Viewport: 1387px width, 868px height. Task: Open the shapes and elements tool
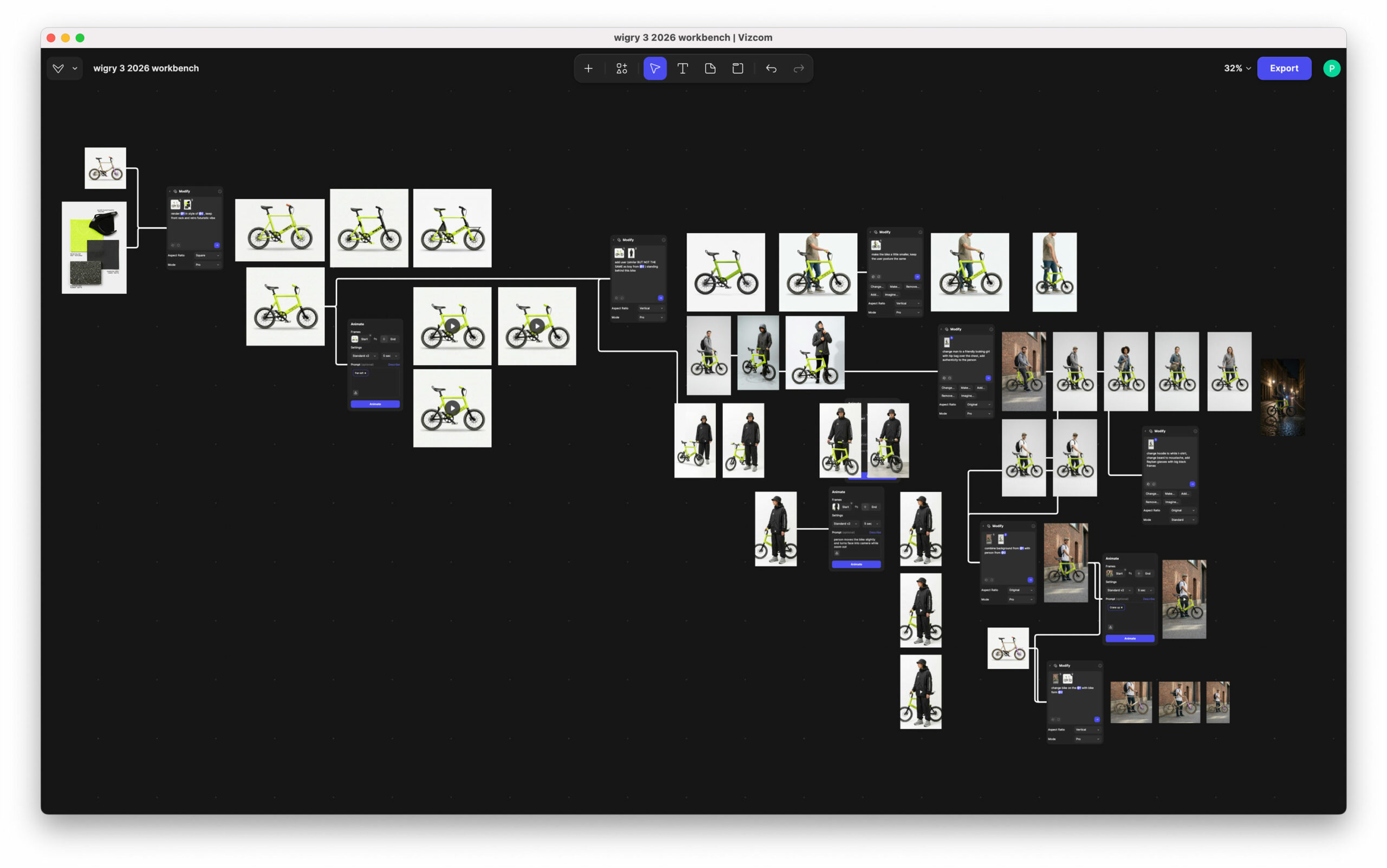pos(621,68)
